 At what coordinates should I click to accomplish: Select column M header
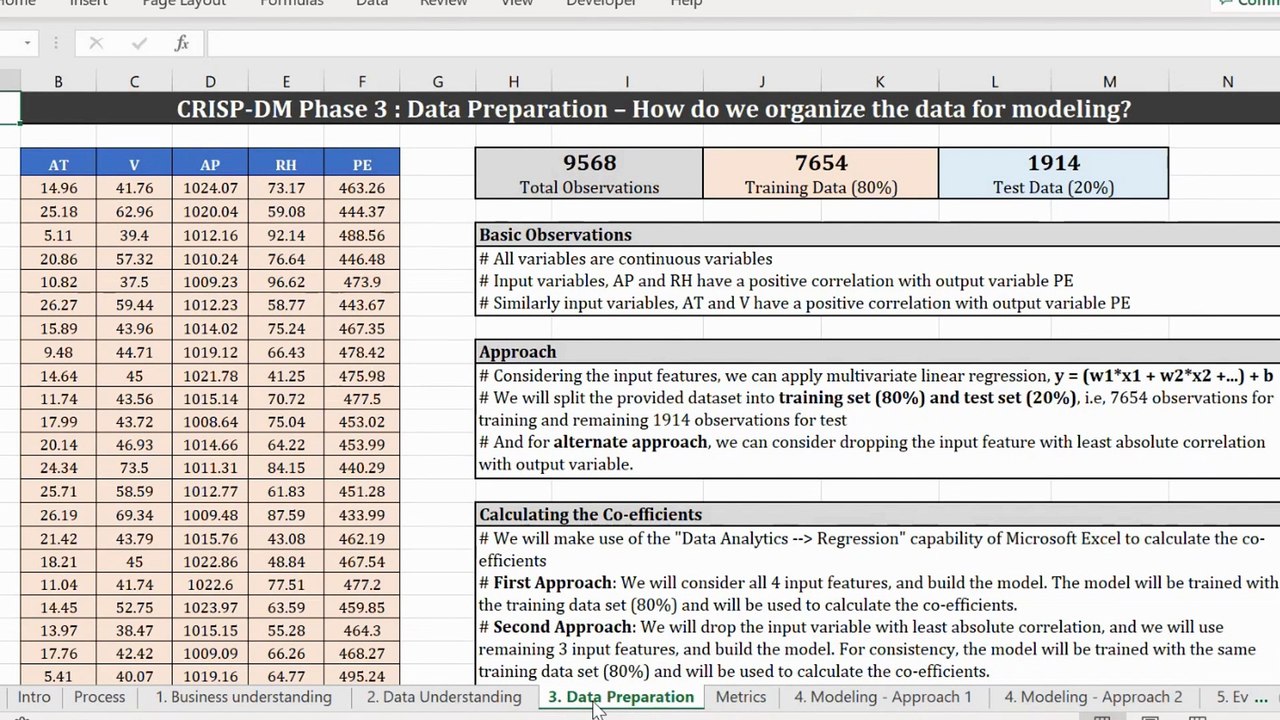point(1109,82)
